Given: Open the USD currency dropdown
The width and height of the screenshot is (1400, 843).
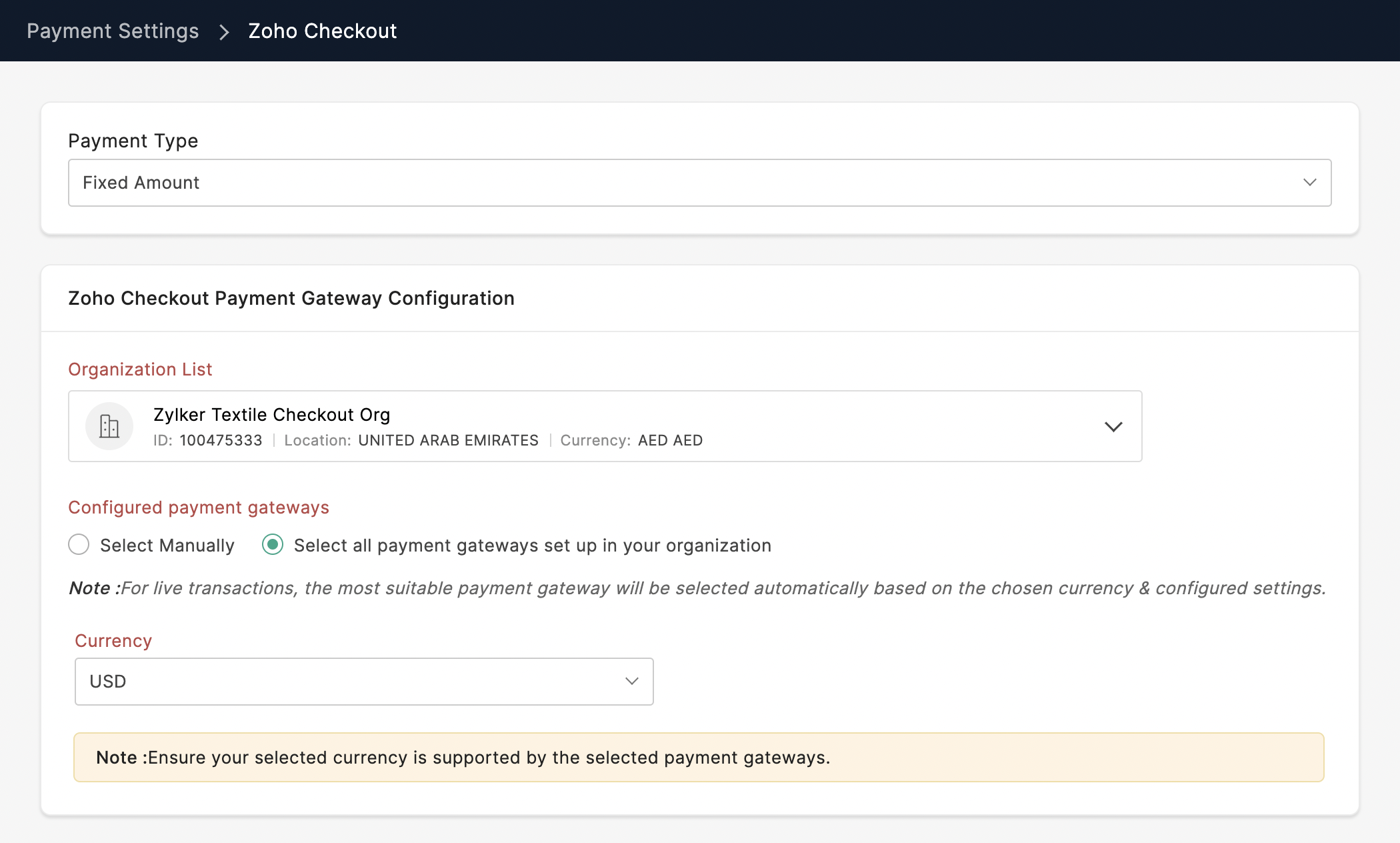Looking at the screenshot, I should (x=363, y=681).
